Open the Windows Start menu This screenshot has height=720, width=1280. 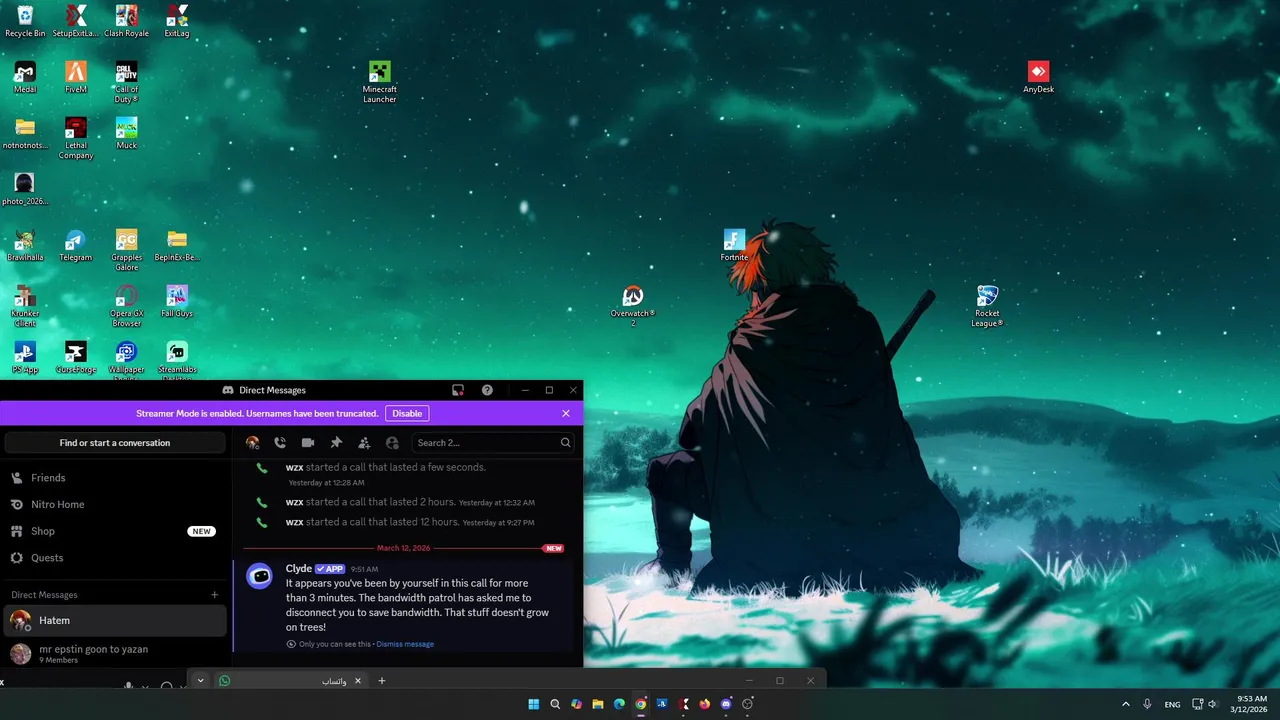pos(533,704)
